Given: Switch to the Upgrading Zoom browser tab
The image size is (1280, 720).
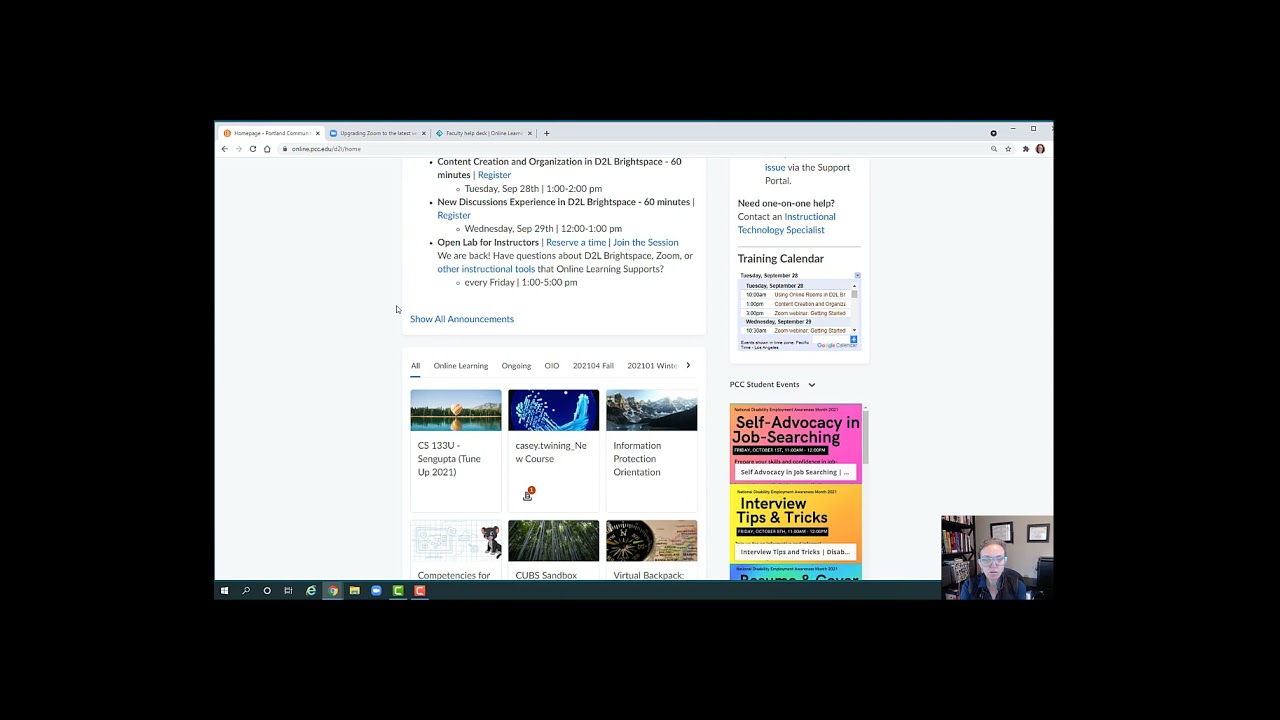Looking at the screenshot, I should coord(377,133).
